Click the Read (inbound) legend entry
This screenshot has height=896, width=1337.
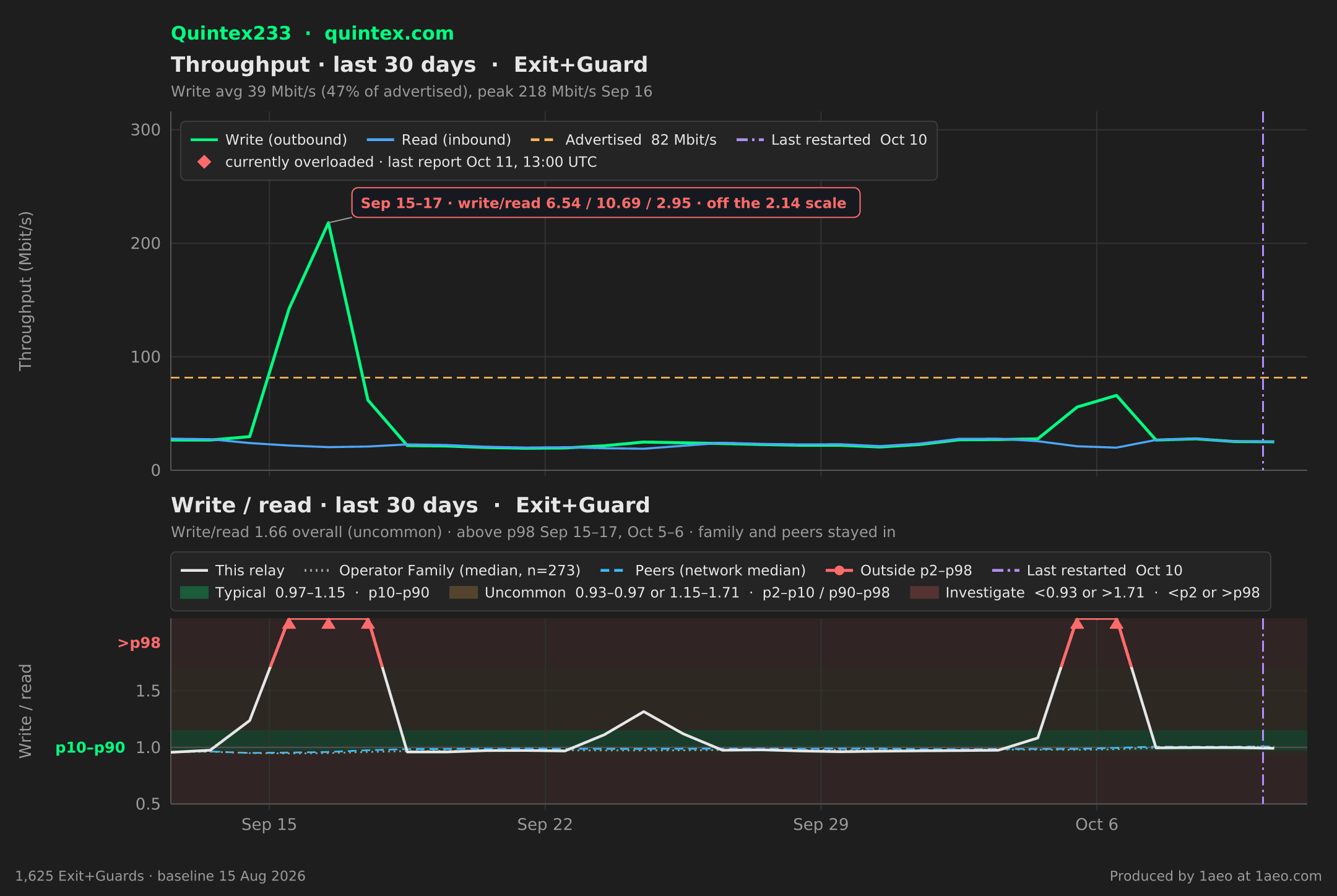coord(439,140)
